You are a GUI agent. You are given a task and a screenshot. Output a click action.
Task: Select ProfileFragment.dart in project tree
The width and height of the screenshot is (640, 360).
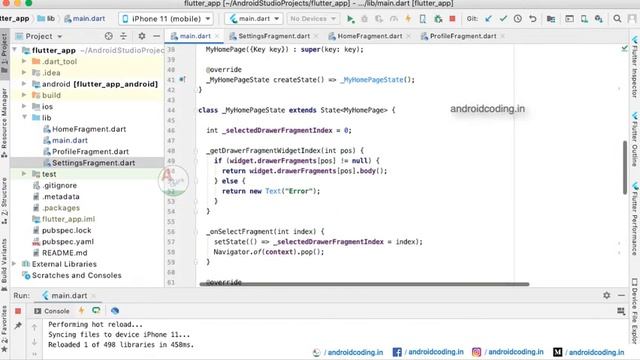pos(90,151)
